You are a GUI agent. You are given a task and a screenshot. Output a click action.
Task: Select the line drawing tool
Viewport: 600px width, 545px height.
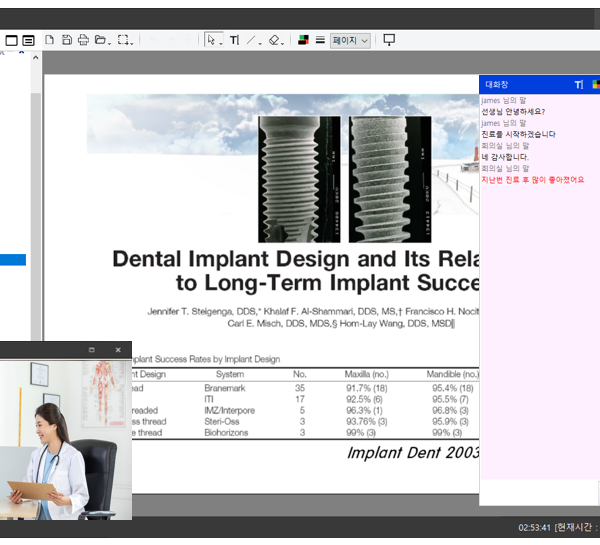pyautogui.click(x=251, y=40)
